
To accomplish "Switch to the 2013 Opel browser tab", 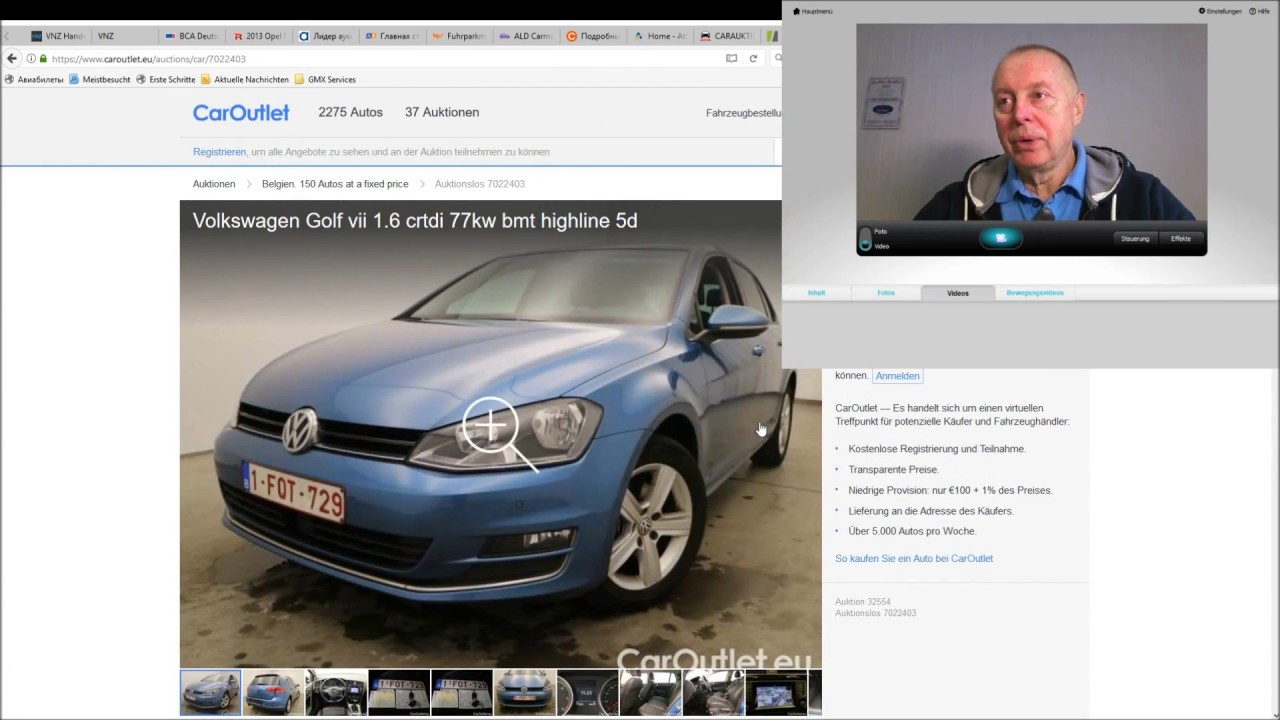I will coord(259,36).
